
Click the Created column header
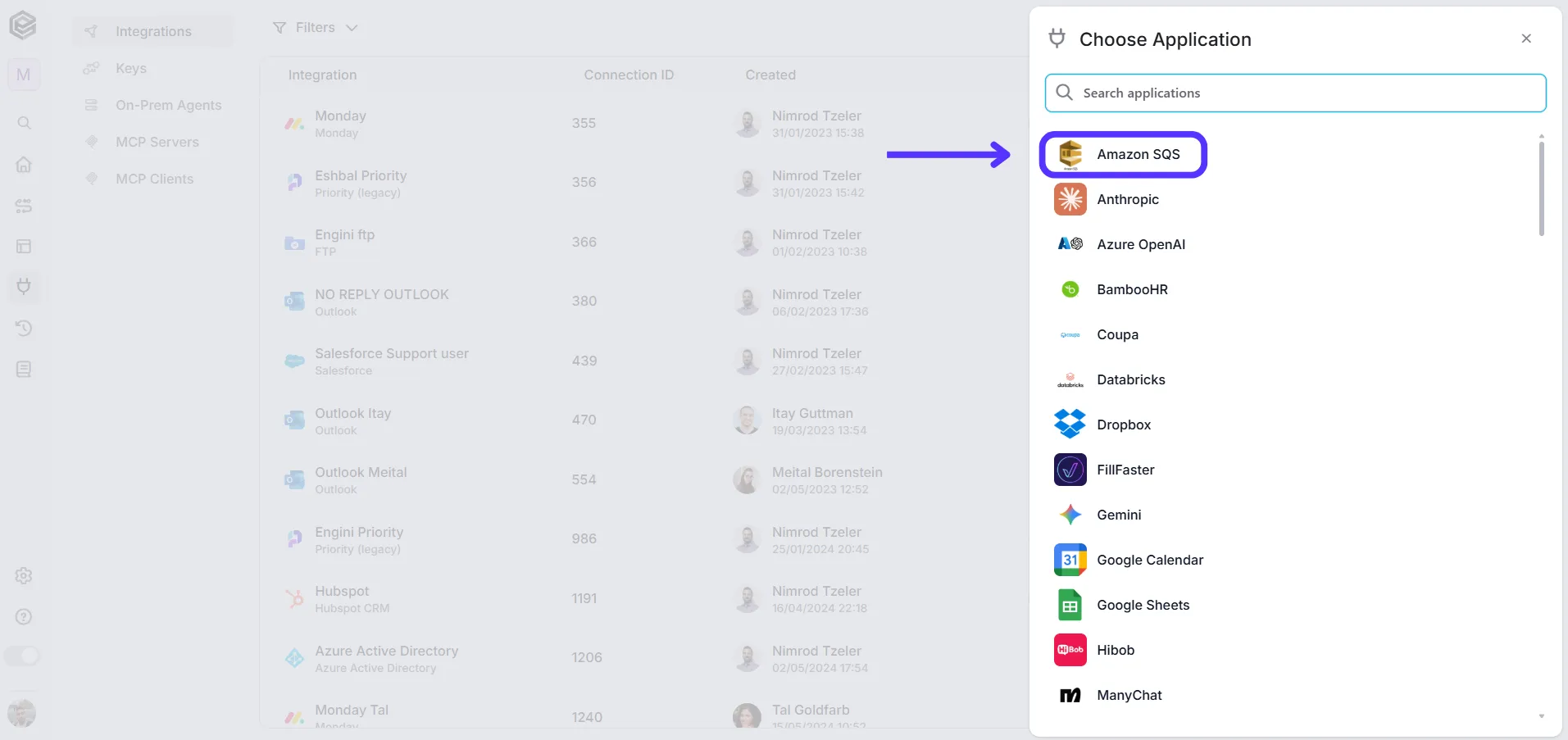coord(770,75)
